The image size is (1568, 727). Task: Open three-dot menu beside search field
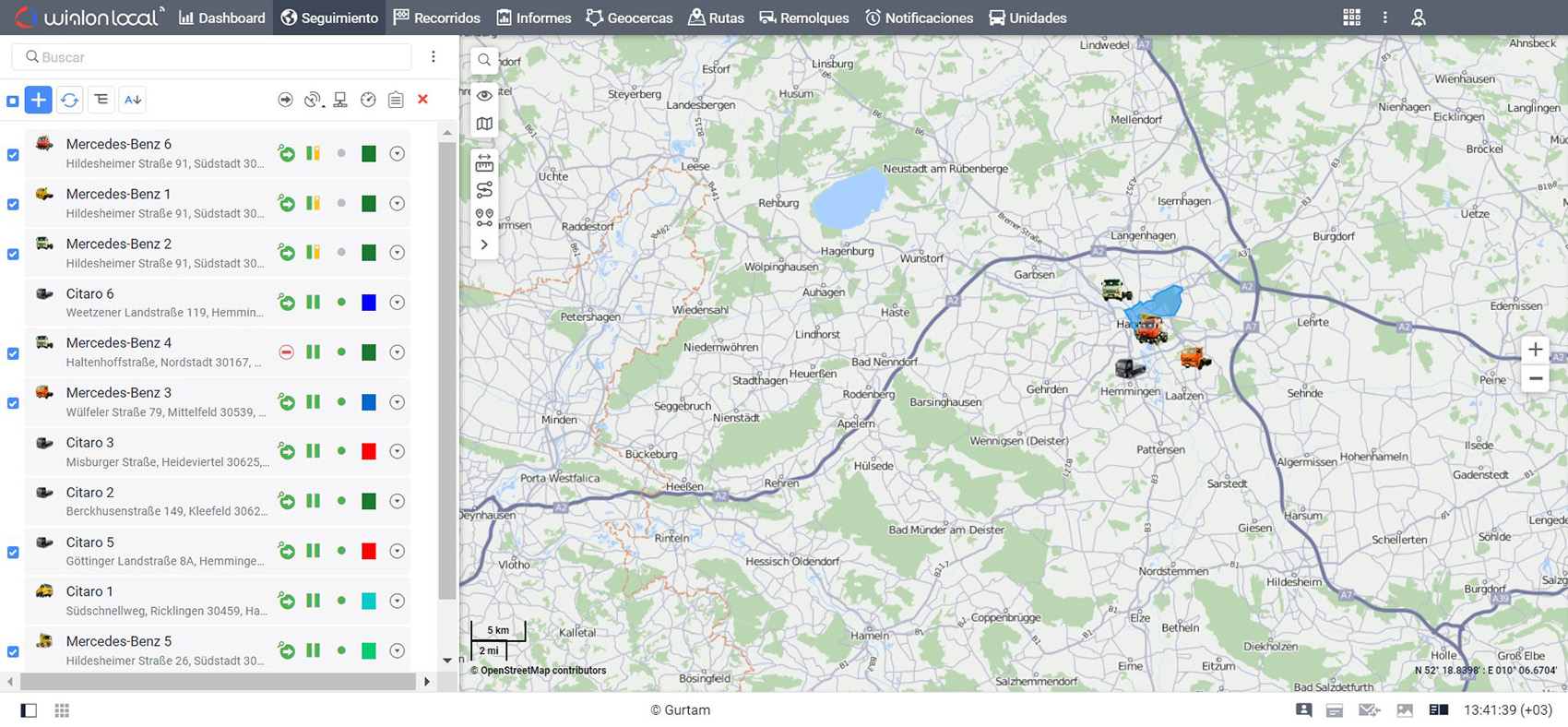[434, 57]
